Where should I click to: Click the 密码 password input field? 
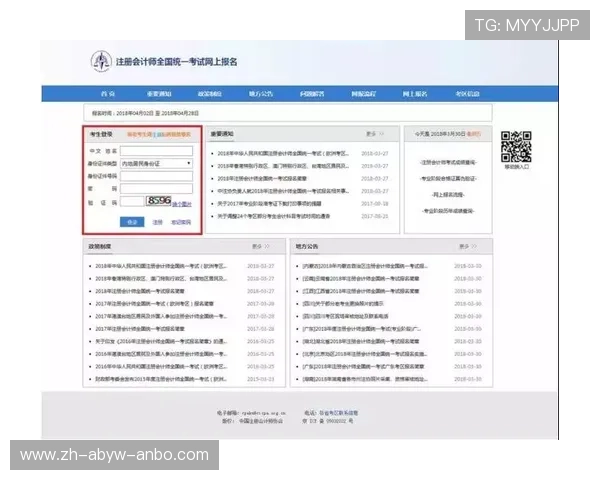tap(157, 187)
